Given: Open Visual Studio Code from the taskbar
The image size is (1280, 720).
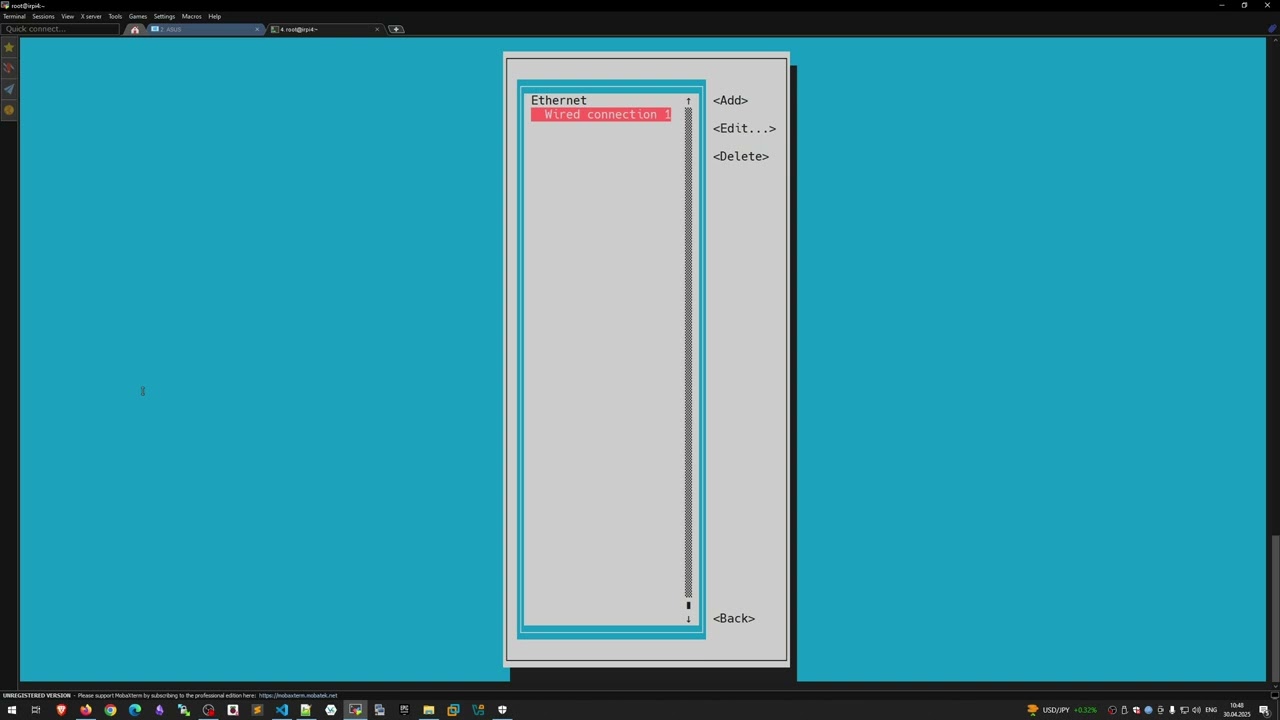Looking at the screenshot, I should point(282,710).
